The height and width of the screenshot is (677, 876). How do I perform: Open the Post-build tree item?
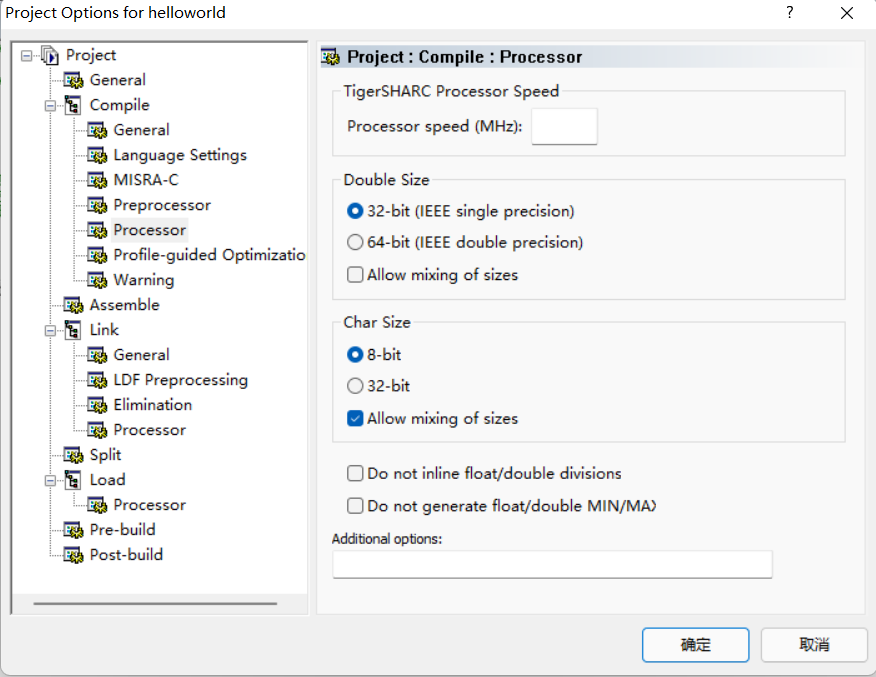(126, 555)
